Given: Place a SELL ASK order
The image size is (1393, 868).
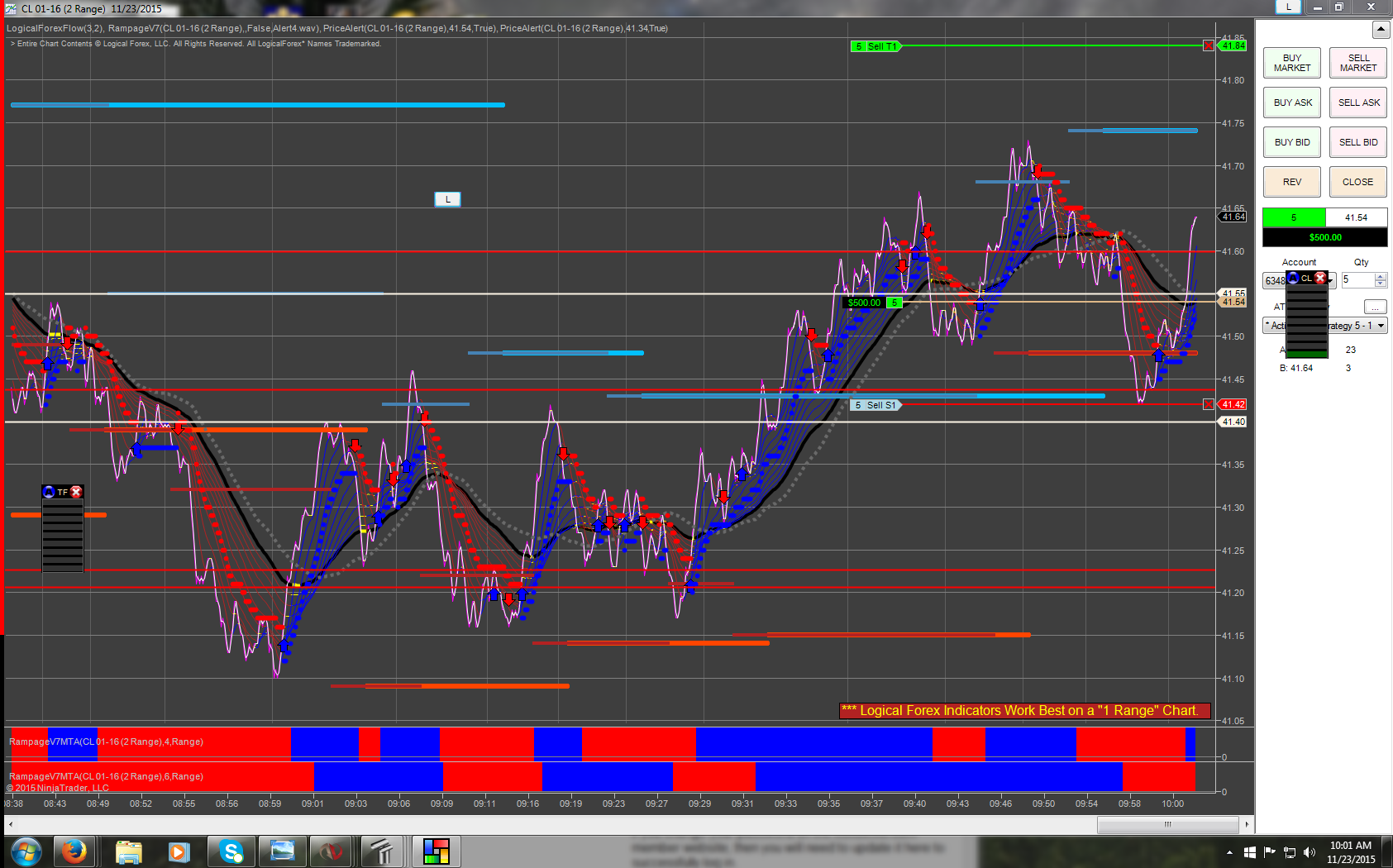Looking at the screenshot, I should (1358, 103).
